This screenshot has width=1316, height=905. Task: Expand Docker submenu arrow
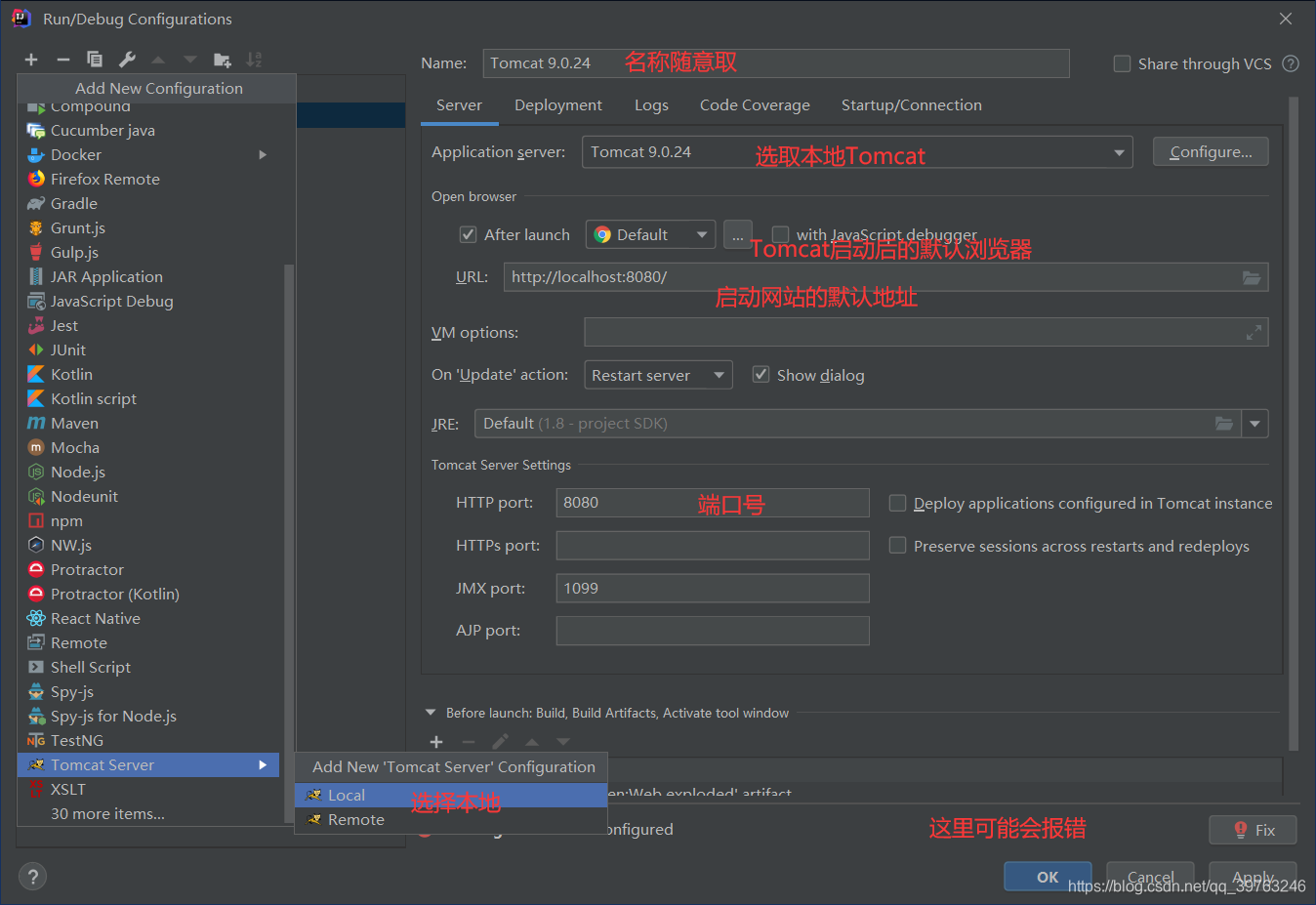[x=263, y=154]
